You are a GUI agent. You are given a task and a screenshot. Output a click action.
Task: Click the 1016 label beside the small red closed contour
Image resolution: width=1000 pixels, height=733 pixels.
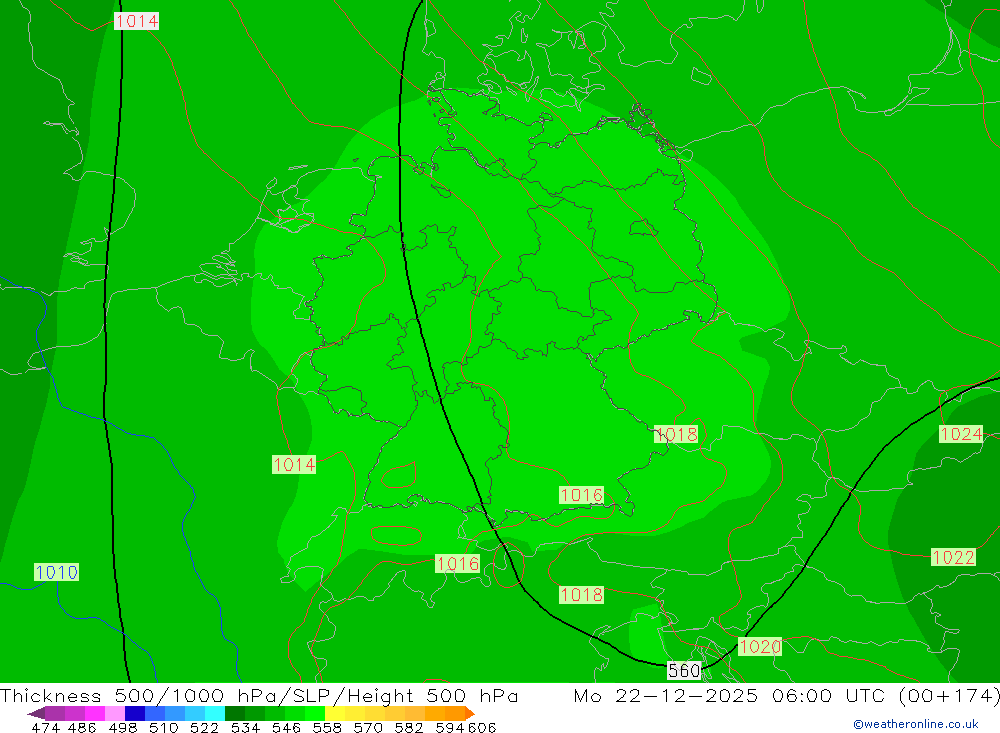[457, 563]
